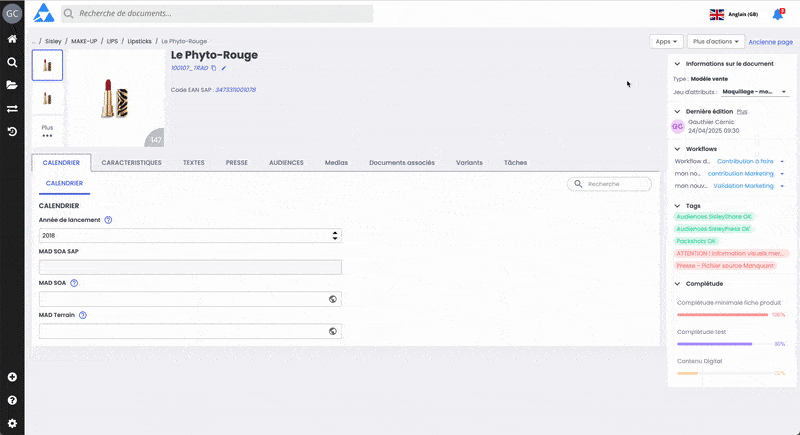Switch to the Medias tab
Viewport: 800px width, 435px height.
pos(336,163)
